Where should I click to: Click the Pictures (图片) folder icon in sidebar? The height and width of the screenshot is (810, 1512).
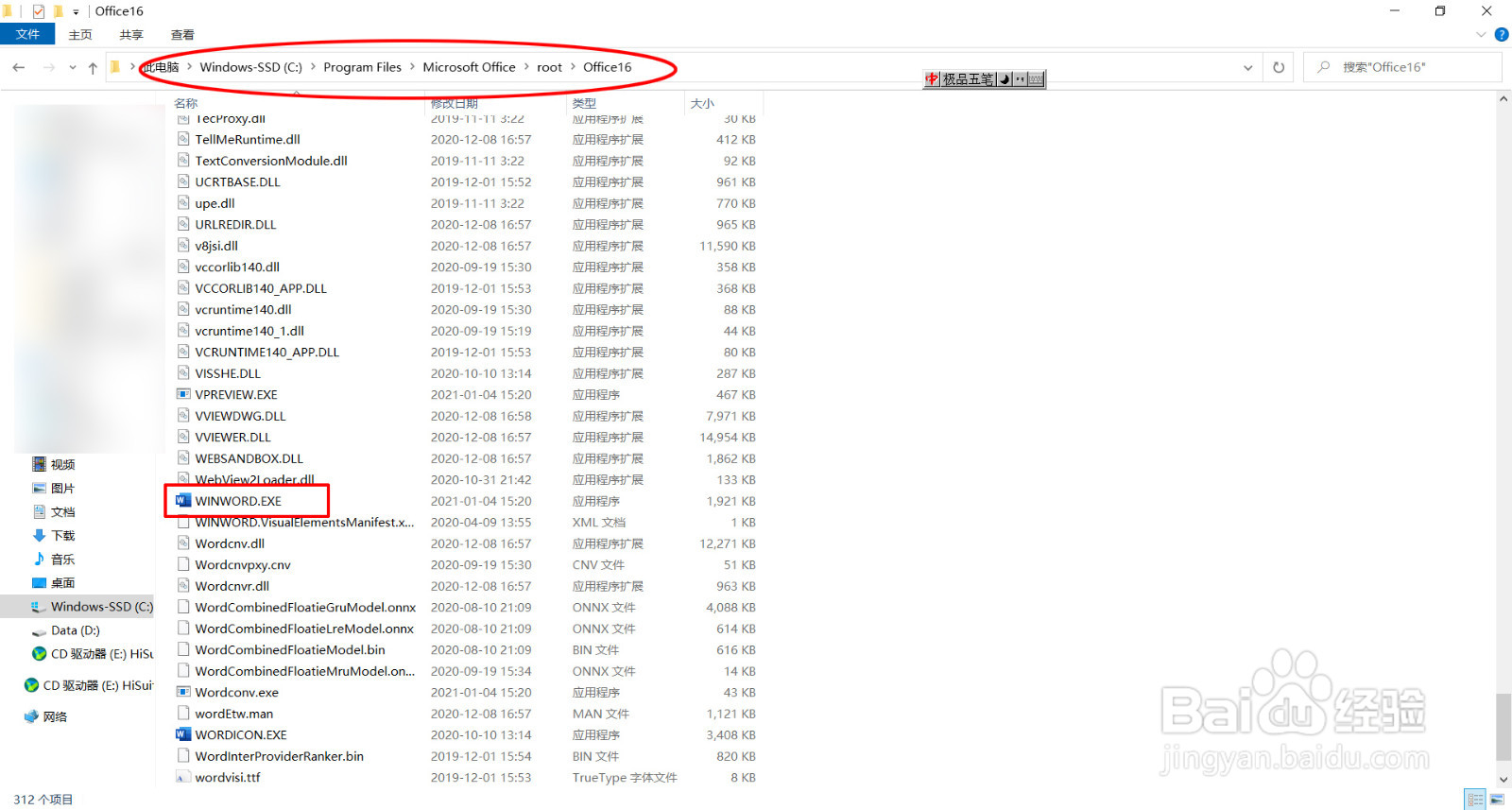tap(39, 488)
